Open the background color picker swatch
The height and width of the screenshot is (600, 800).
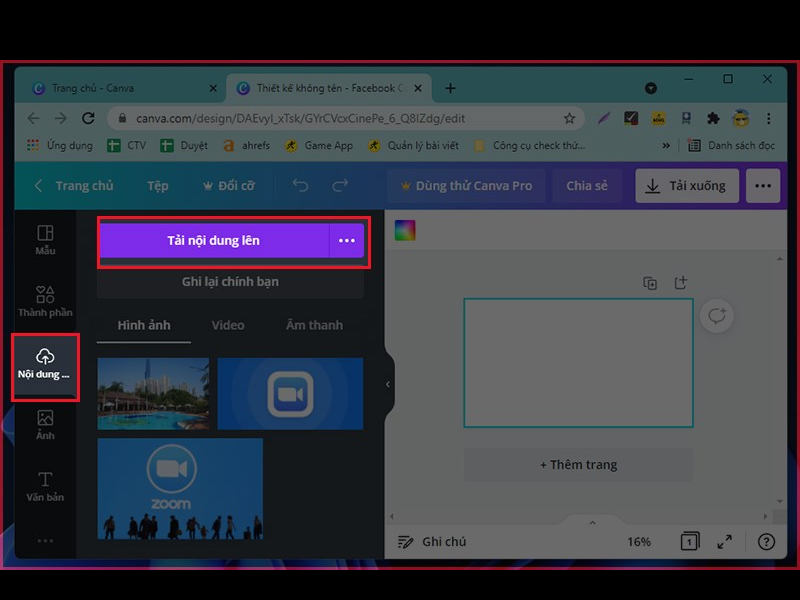click(405, 231)
